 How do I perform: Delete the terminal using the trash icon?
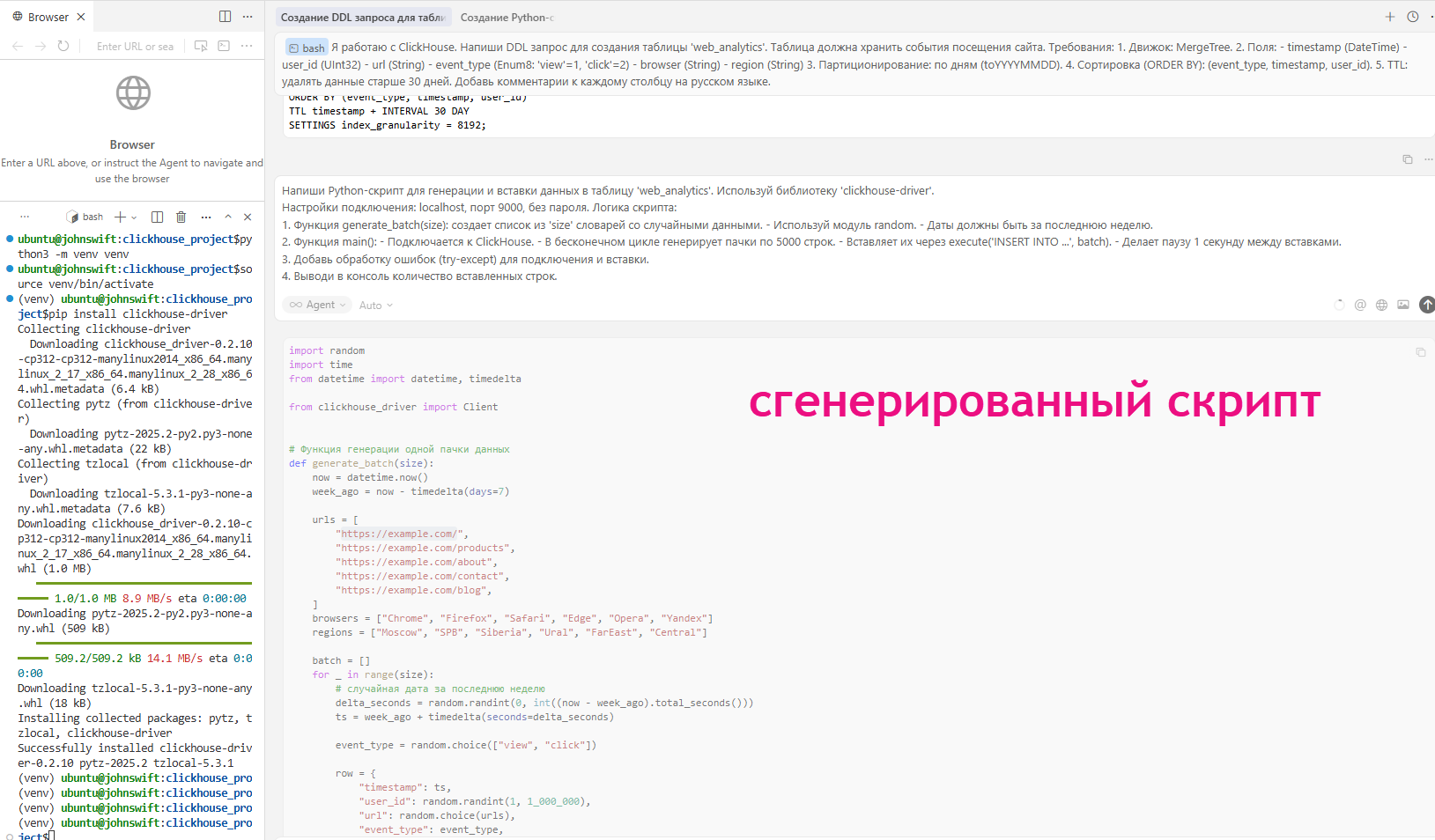[181, 217]
